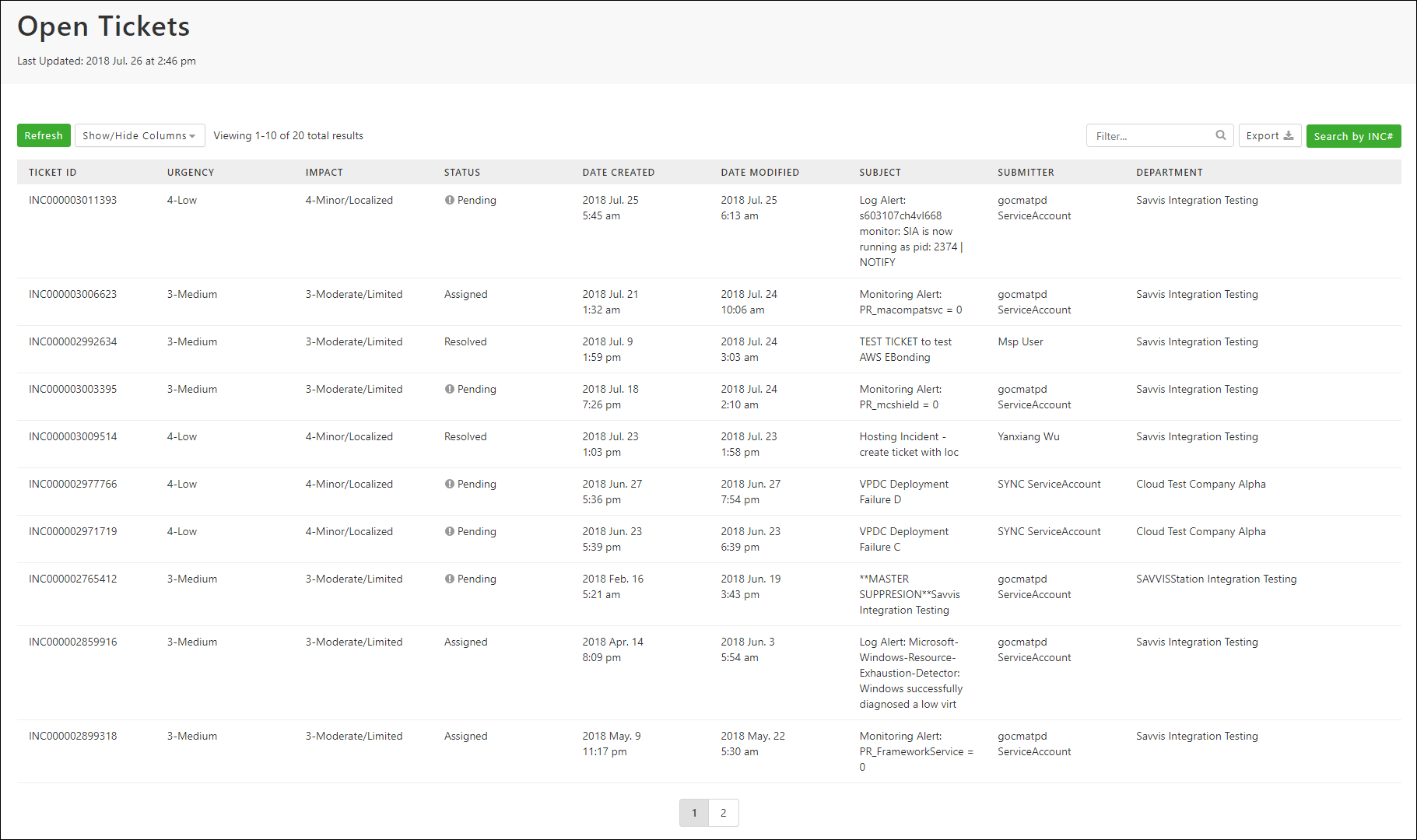The width and height of the screenshot is (1417, 840).
Task: Open ticket INC000003011393
Action: pyautogui.click(x=73, y=200)
